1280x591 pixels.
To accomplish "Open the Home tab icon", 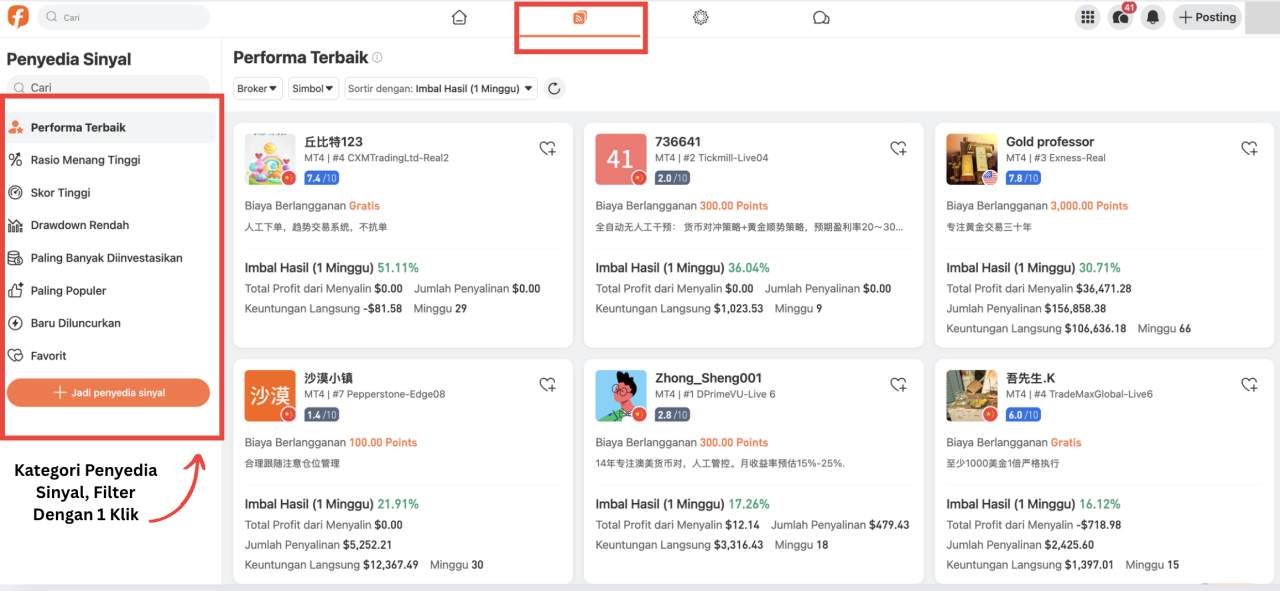I will pos(459,17).
